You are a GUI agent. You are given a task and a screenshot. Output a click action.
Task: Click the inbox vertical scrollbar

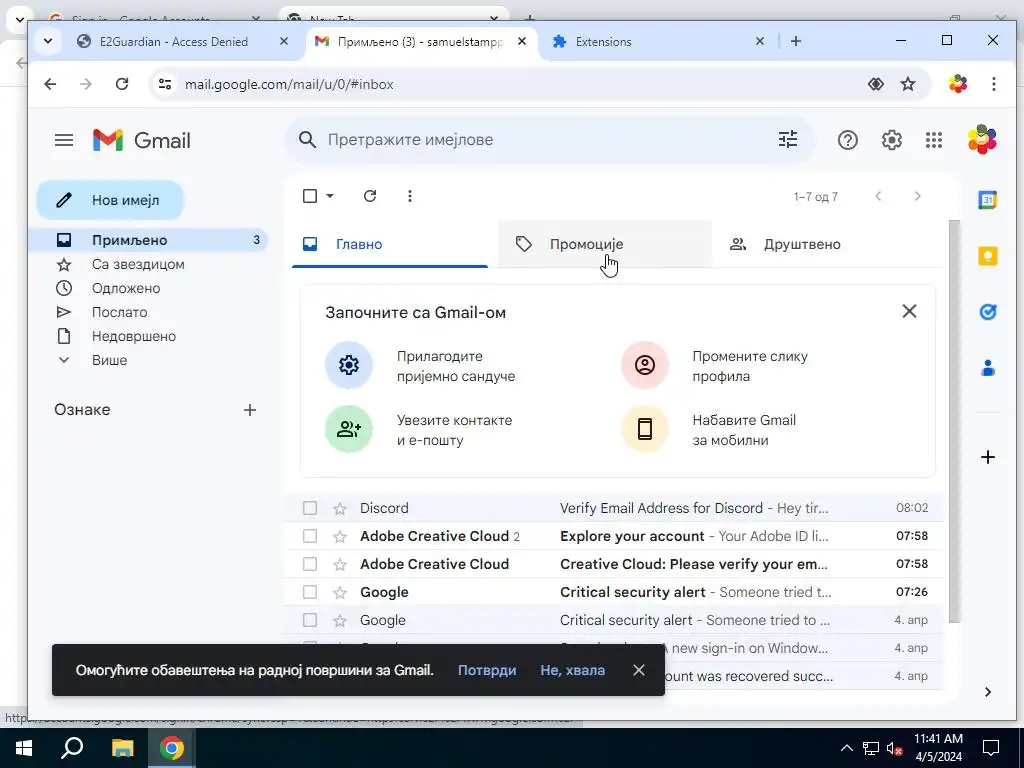(954, 421)
